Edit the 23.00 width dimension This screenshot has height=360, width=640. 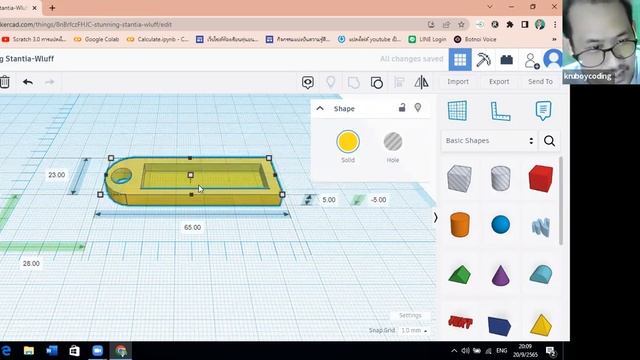[x=56, y=175]
